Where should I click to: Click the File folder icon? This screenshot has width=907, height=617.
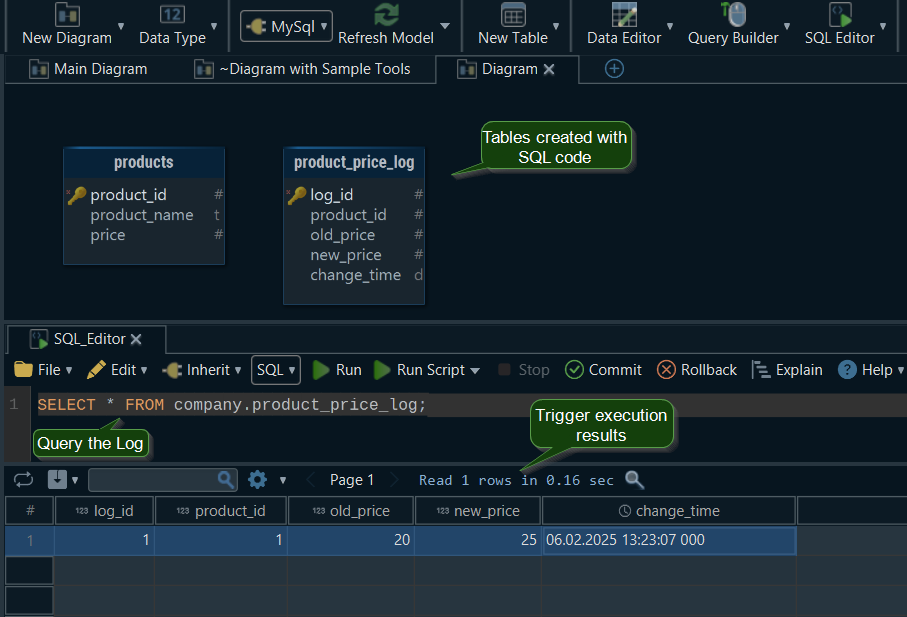[23, 370]
